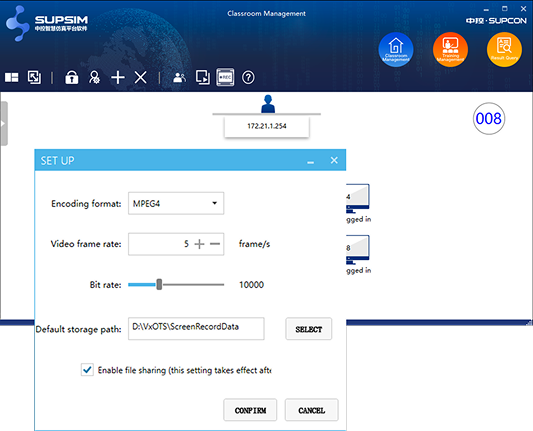
Task: Click the SUPCON brand logo at top right
Action: point(496,21)
